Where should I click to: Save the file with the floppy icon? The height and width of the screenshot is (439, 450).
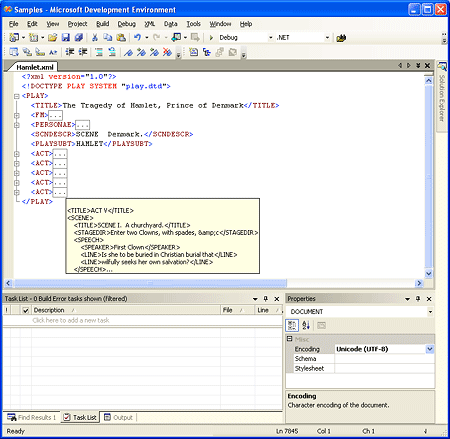pos(66,37)
